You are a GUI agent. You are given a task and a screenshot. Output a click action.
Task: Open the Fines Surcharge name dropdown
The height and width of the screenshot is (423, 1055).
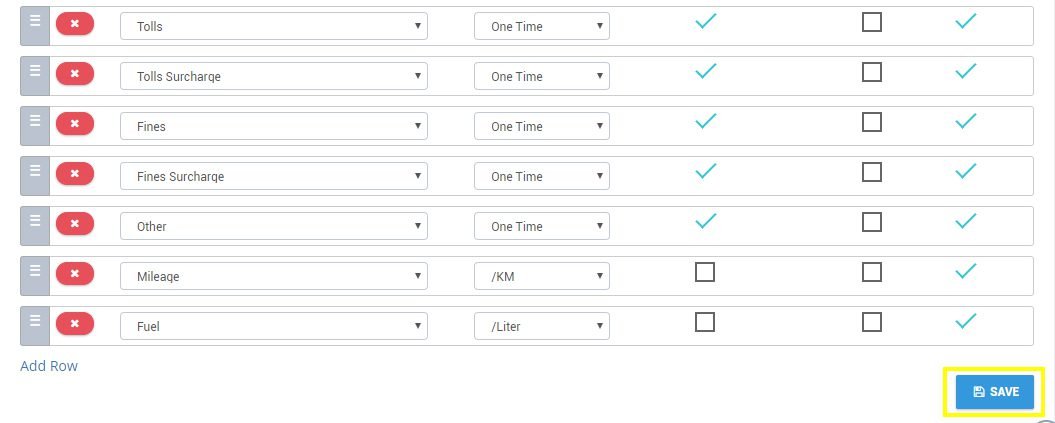(x=274, y=176)
